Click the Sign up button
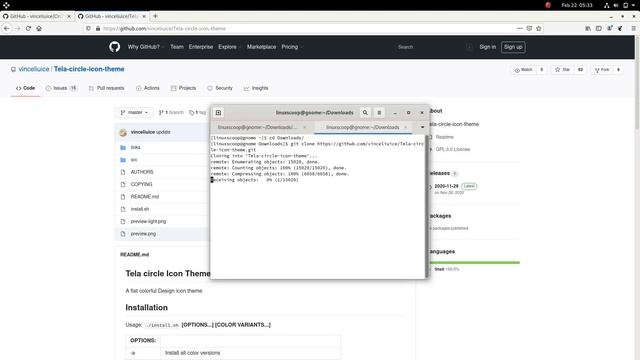The height and width of the screenshot is (360, 640). (x=513, y=47)
